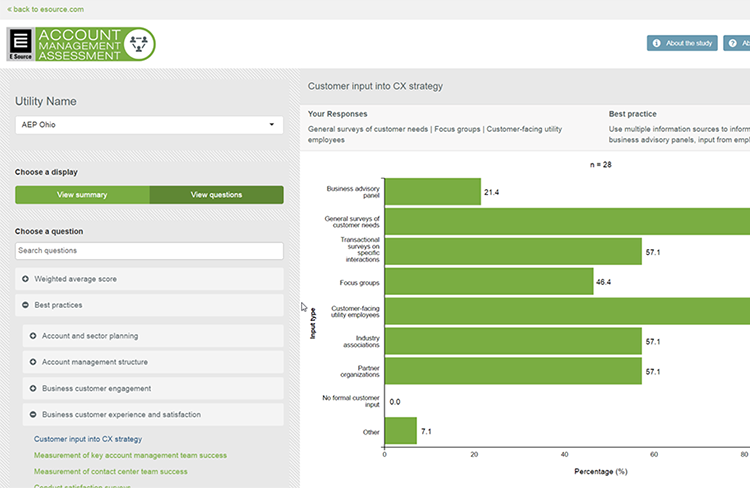
Task: Expand Account and sector planning plus icon
Action: point(33,336)
